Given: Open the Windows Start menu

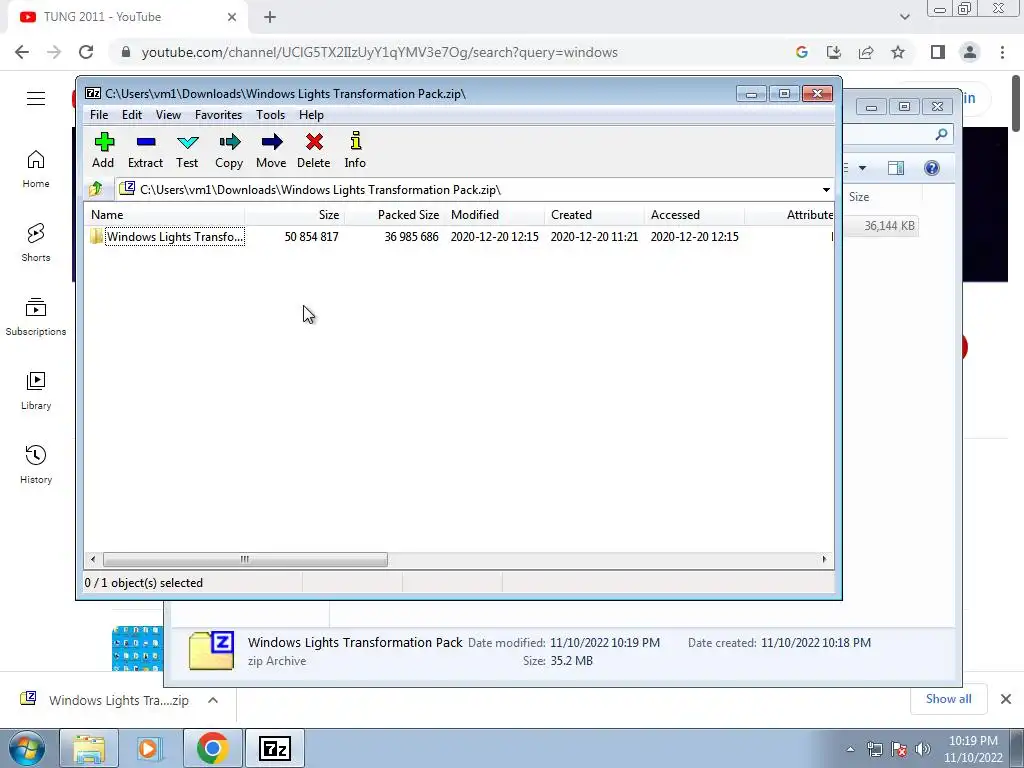Looking at the screenshot, I should (x=27, y=749).
